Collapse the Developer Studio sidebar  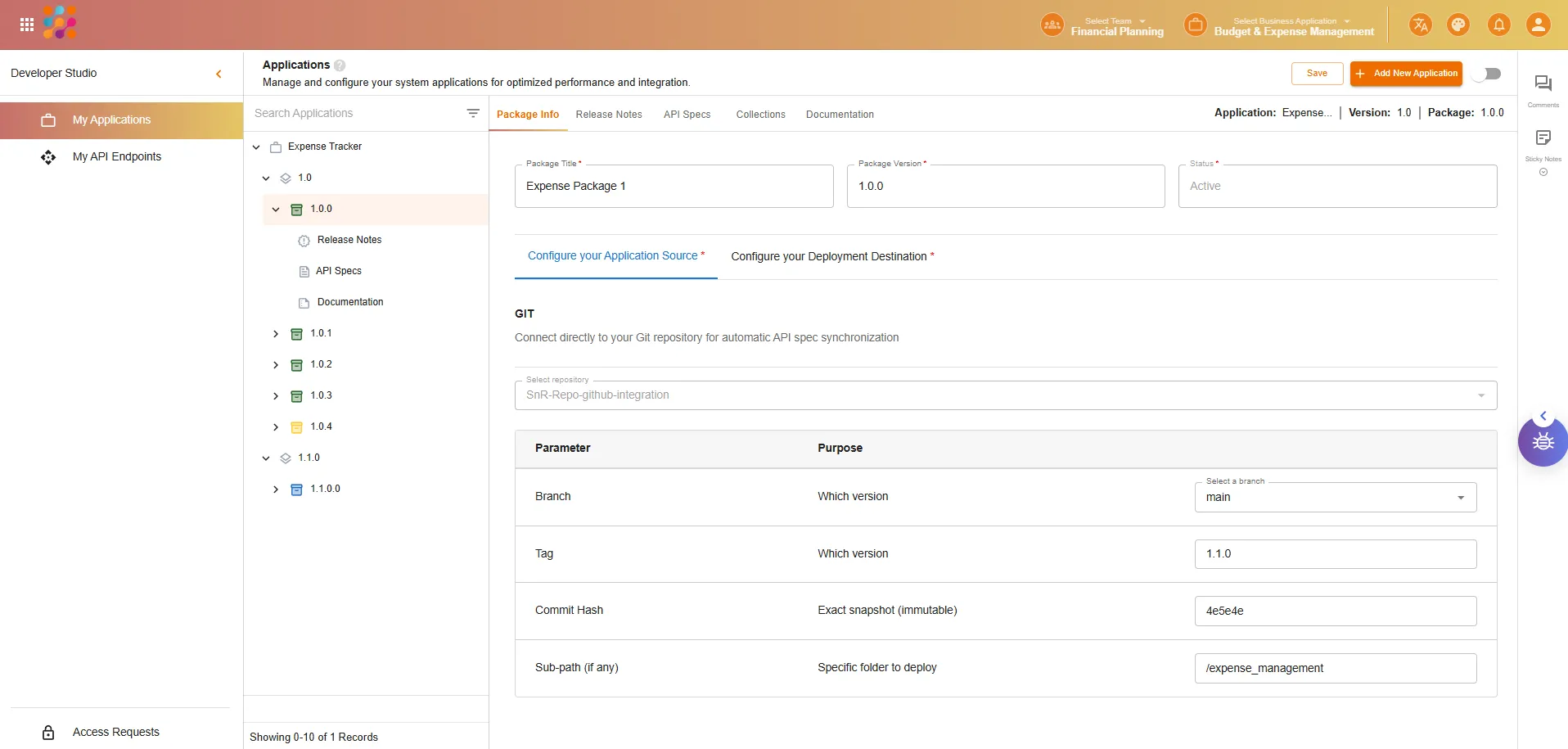tap(219, 74)
